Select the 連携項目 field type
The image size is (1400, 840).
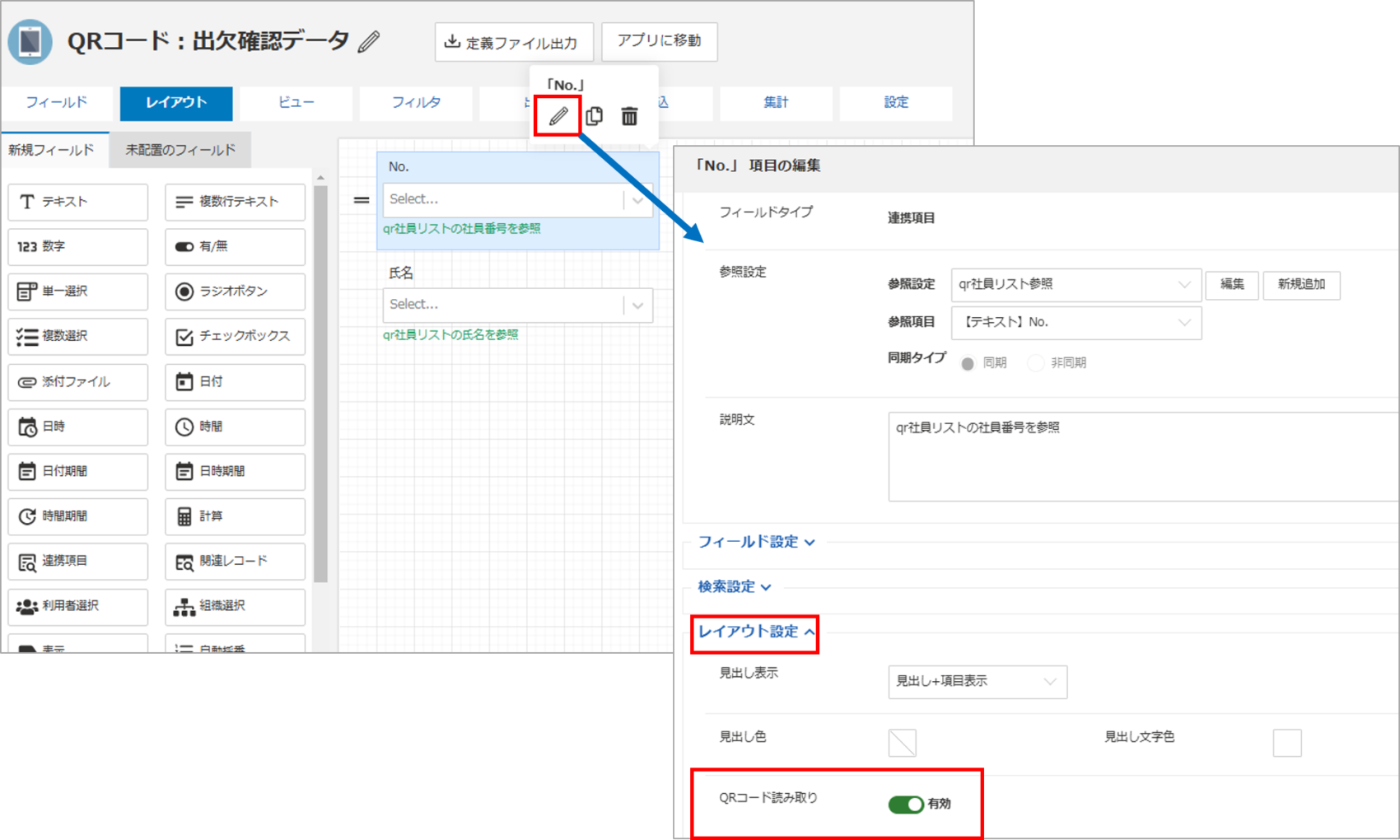[78, 561]
